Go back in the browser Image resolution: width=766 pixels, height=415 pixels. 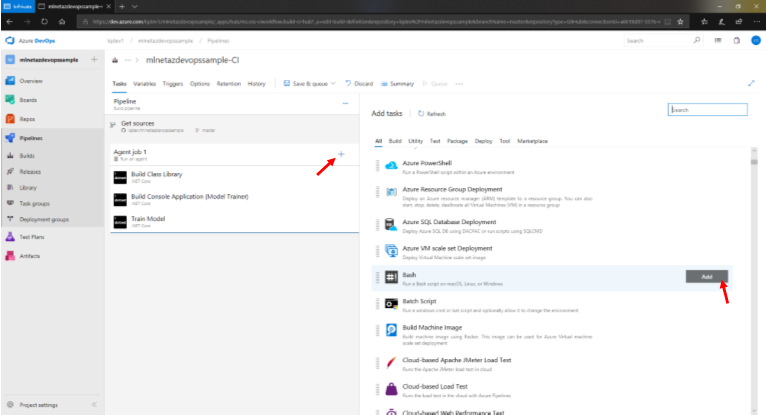(10, 21)
